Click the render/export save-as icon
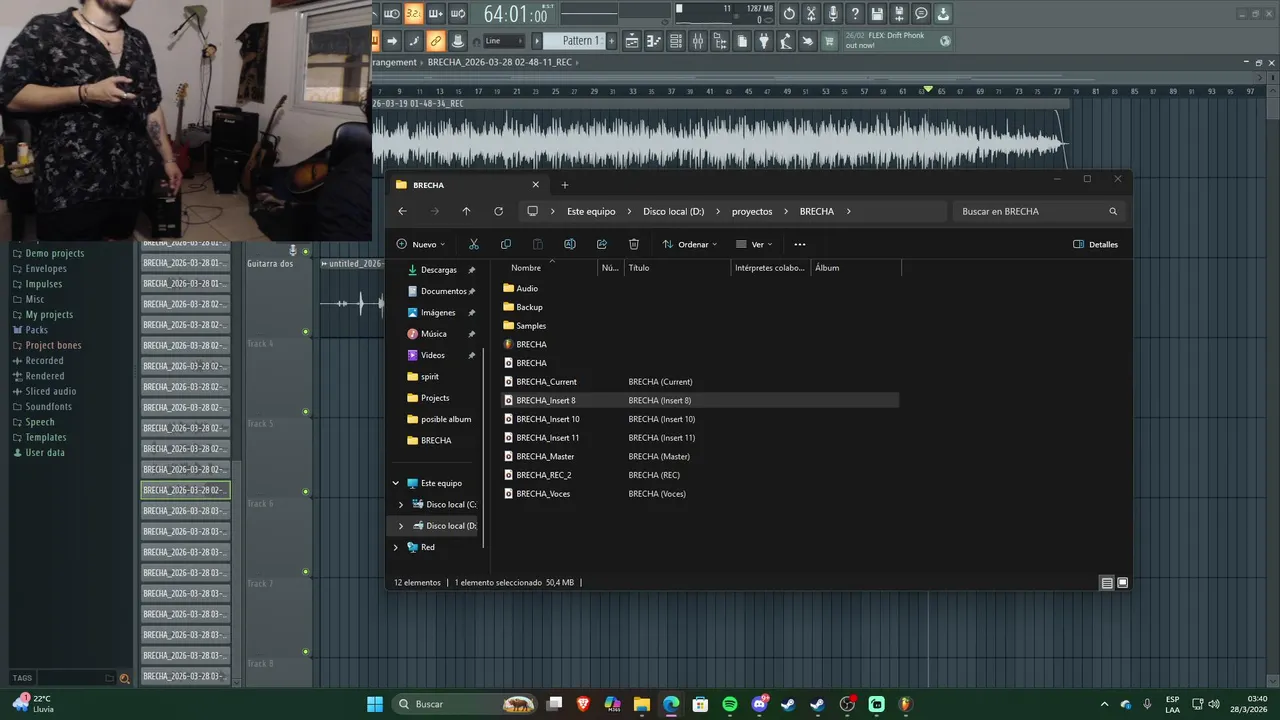The width and height of the screenshot is (1280, 720). click(x=899, y=14)
